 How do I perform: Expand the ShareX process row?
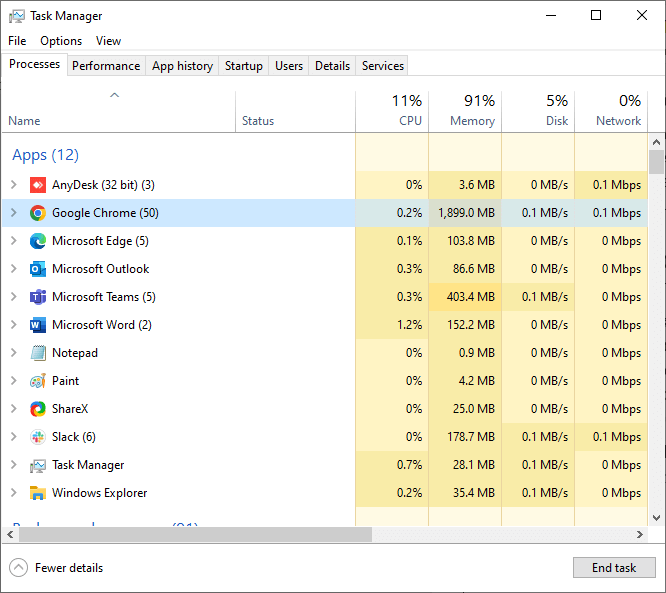pos(14,409)
